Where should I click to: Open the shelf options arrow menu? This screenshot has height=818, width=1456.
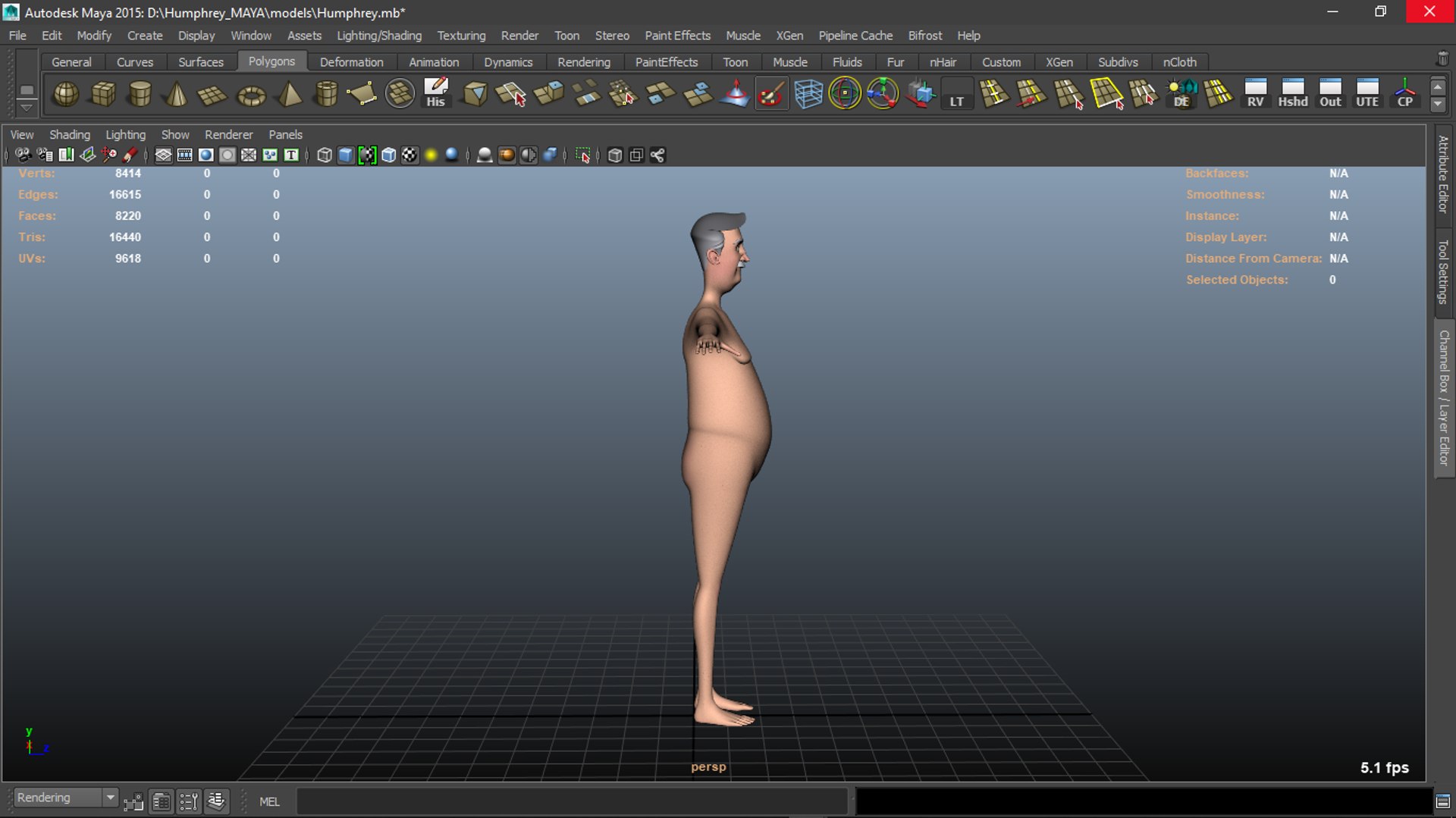(27, 107)
